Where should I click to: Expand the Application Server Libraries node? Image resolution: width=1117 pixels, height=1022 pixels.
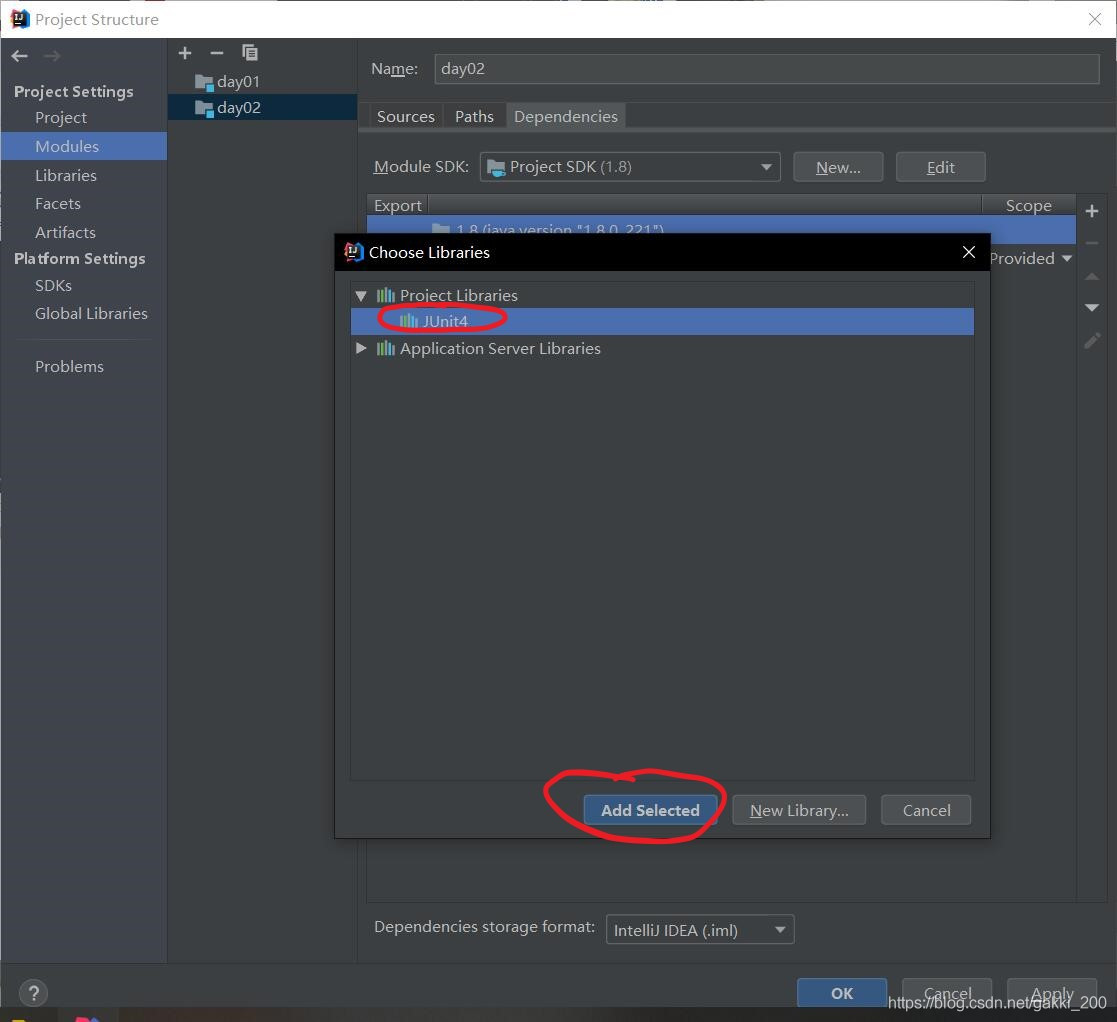(361, 348)
